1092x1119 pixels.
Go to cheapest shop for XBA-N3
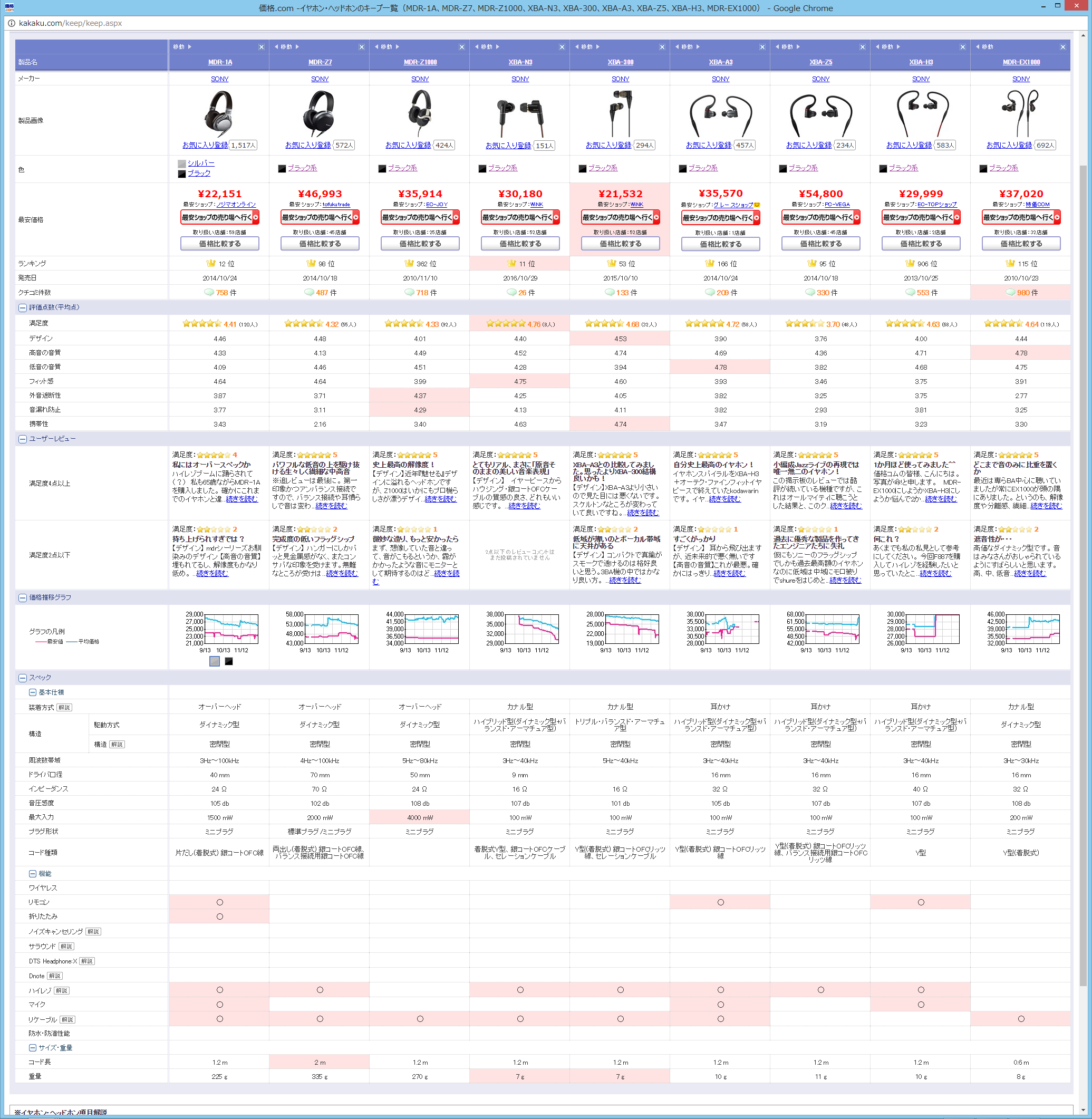[x=520, y=217]
